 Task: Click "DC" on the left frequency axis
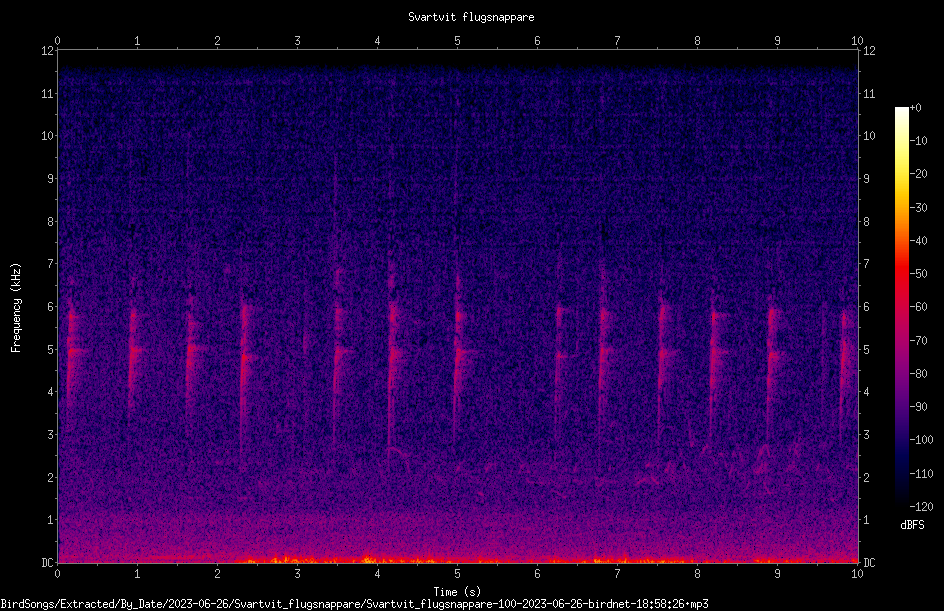pyautogui.click(x=47, y=563)
